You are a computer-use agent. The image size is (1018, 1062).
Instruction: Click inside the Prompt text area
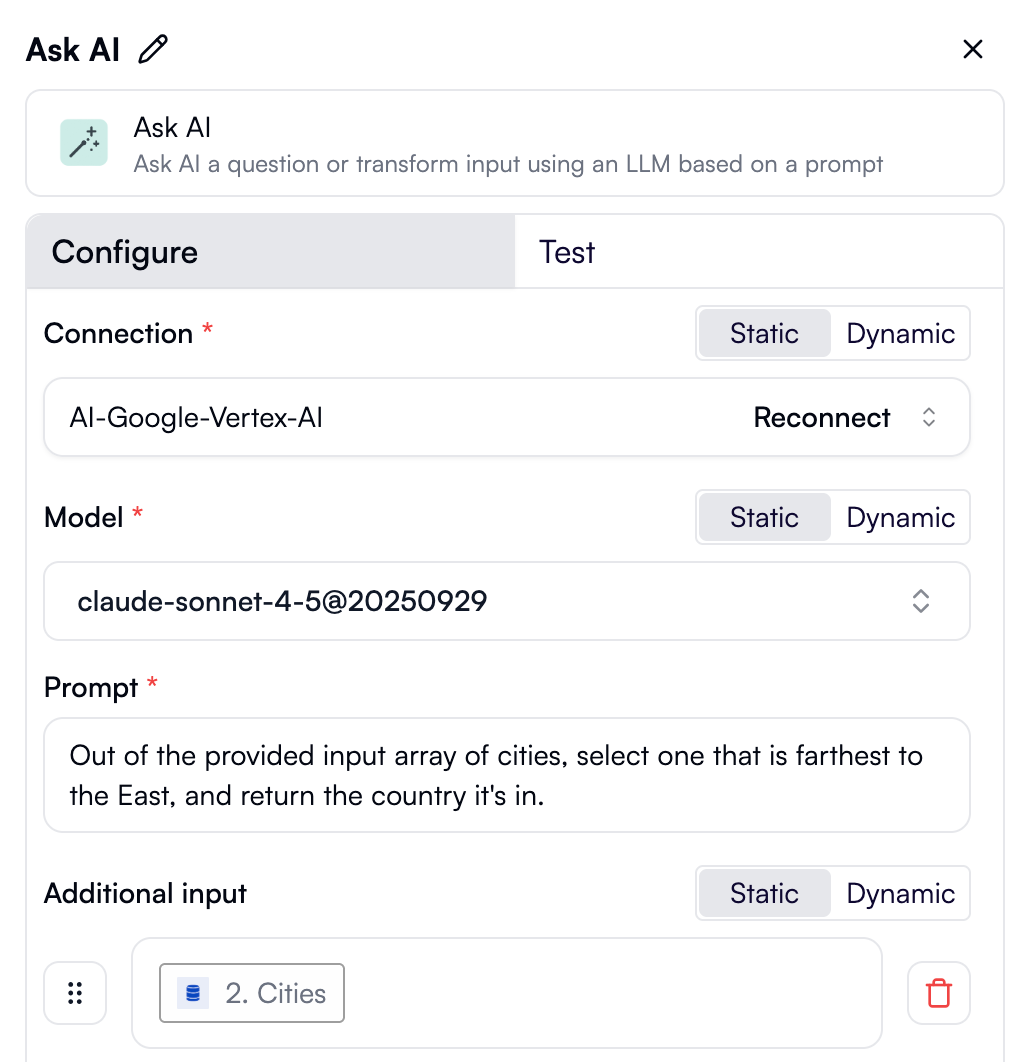click(x=506, y=775)
